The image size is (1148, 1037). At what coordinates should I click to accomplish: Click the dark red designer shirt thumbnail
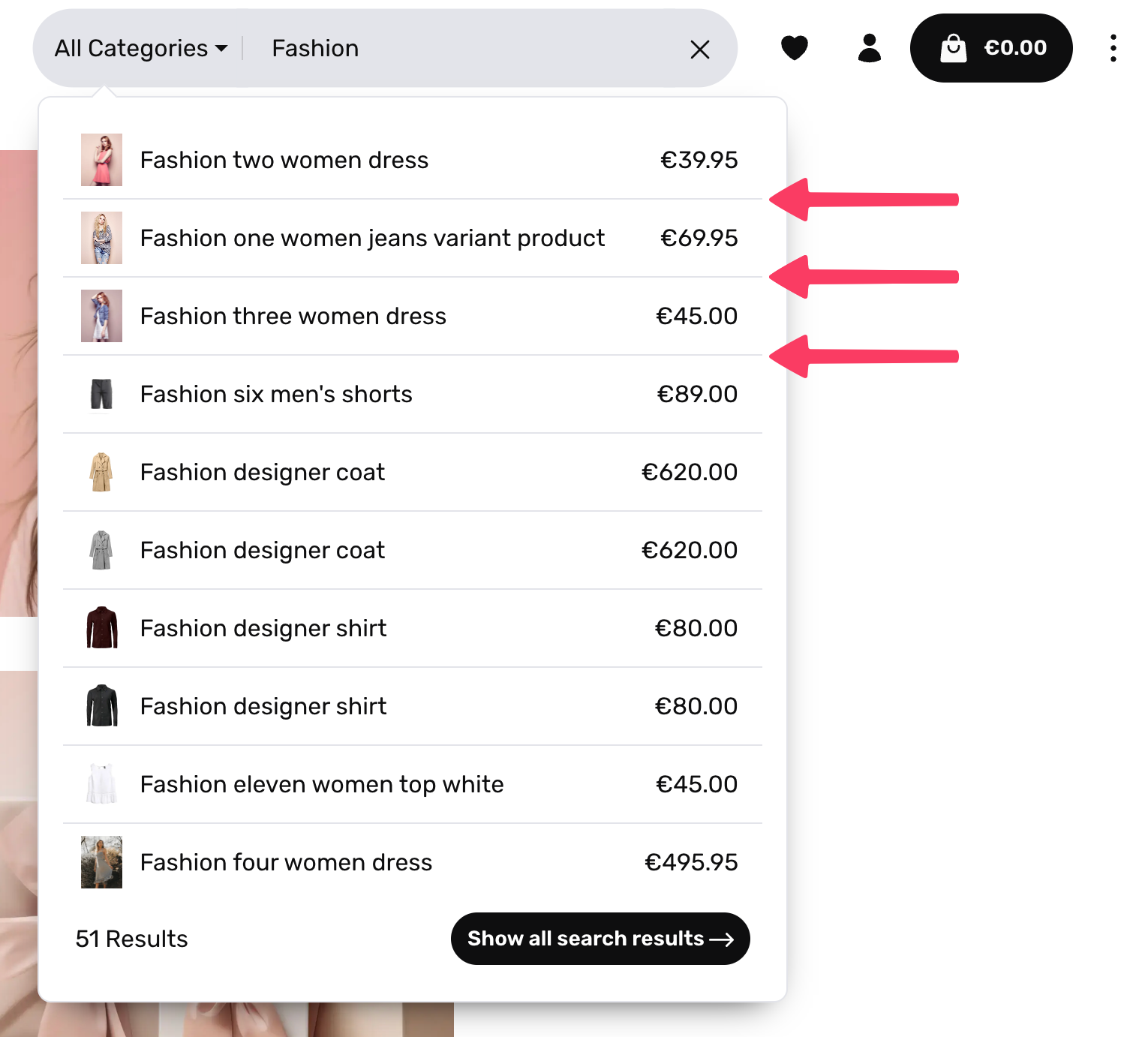point(101,628)
